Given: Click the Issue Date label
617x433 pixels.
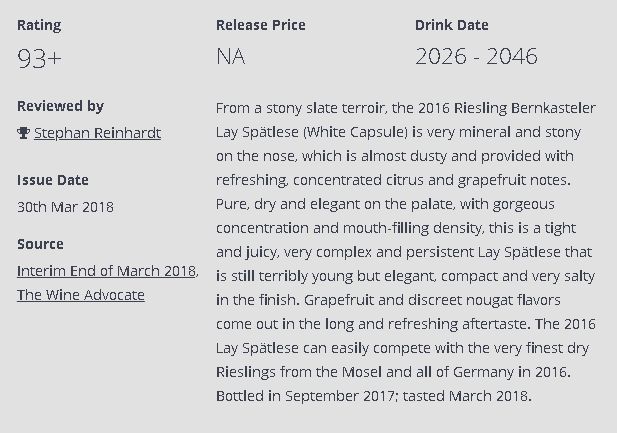Looking at the screenshot, I should click(x=53, y=180).
